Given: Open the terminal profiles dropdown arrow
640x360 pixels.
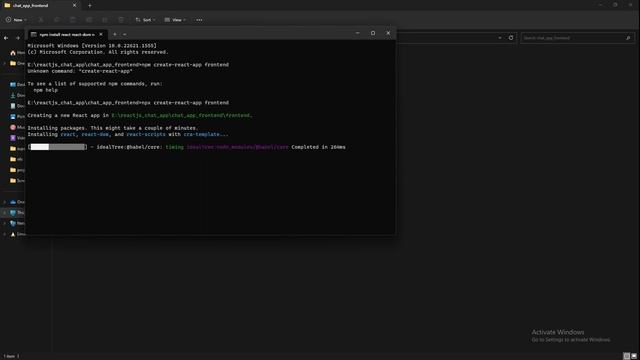Looking at the screenshot, I should 124,34.
